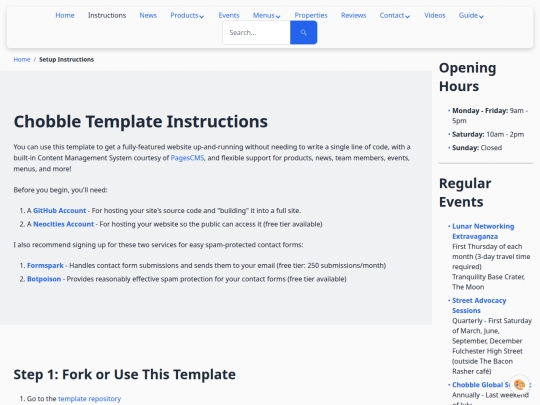Open the Neocities Account link
The height and width of the screenshot is (405, 540).
click(x=63, y=224)
